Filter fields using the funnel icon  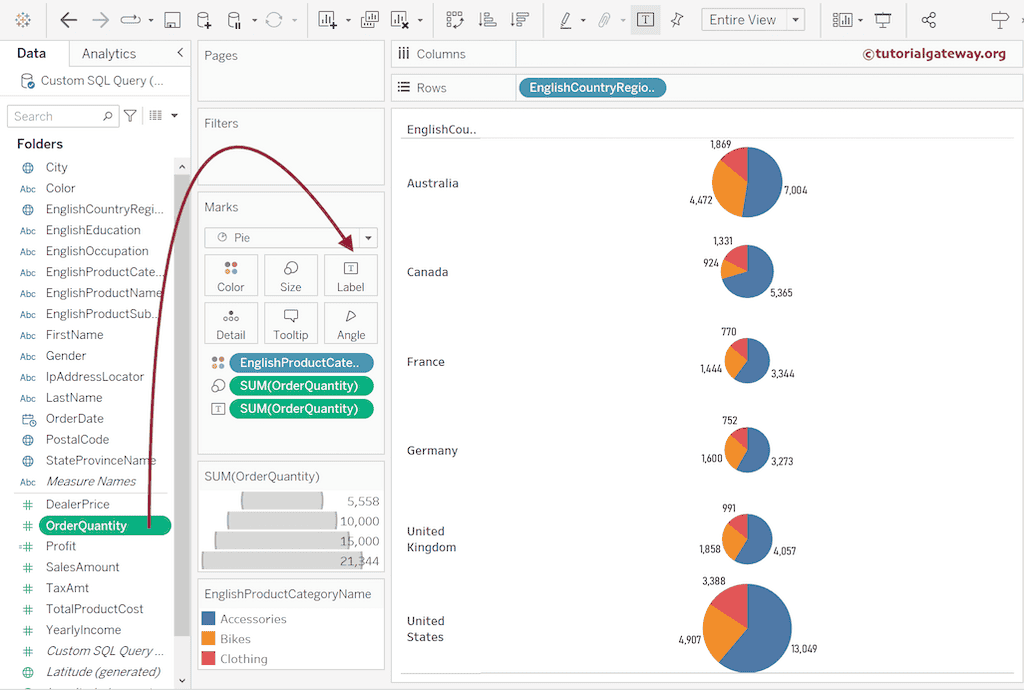[x=130, y=116]
